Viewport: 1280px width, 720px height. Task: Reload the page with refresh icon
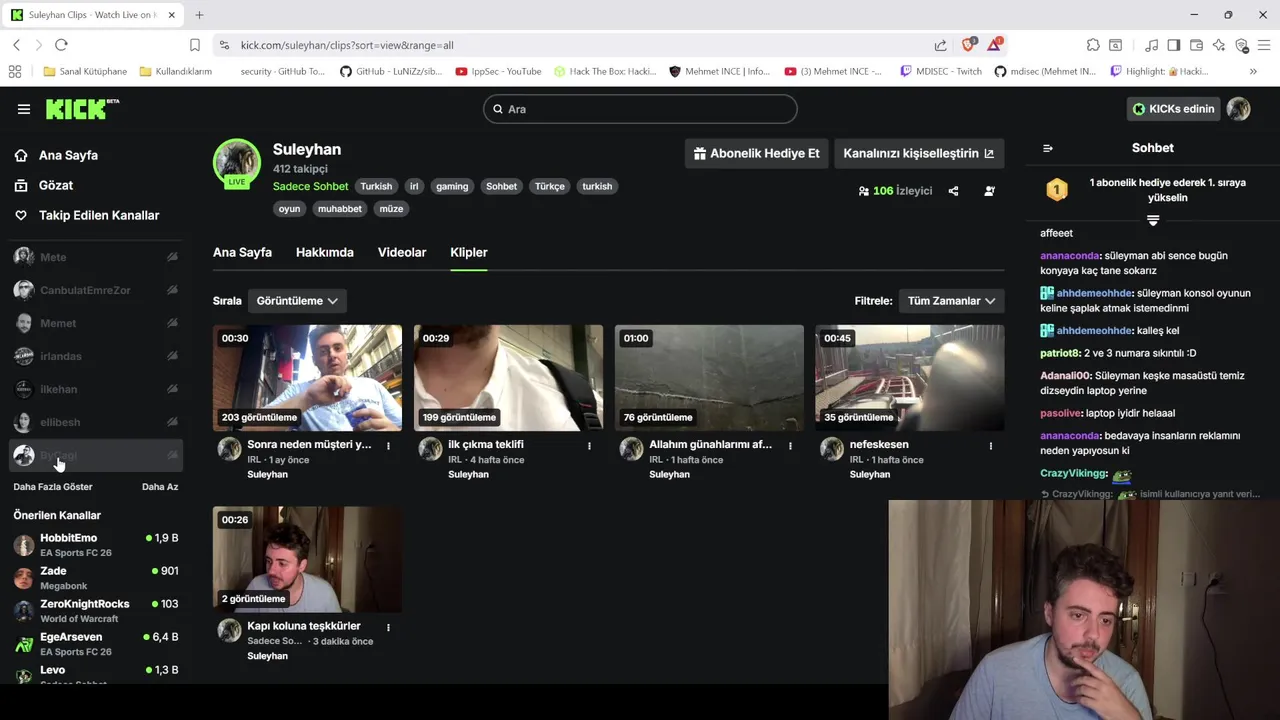(61, 45)
